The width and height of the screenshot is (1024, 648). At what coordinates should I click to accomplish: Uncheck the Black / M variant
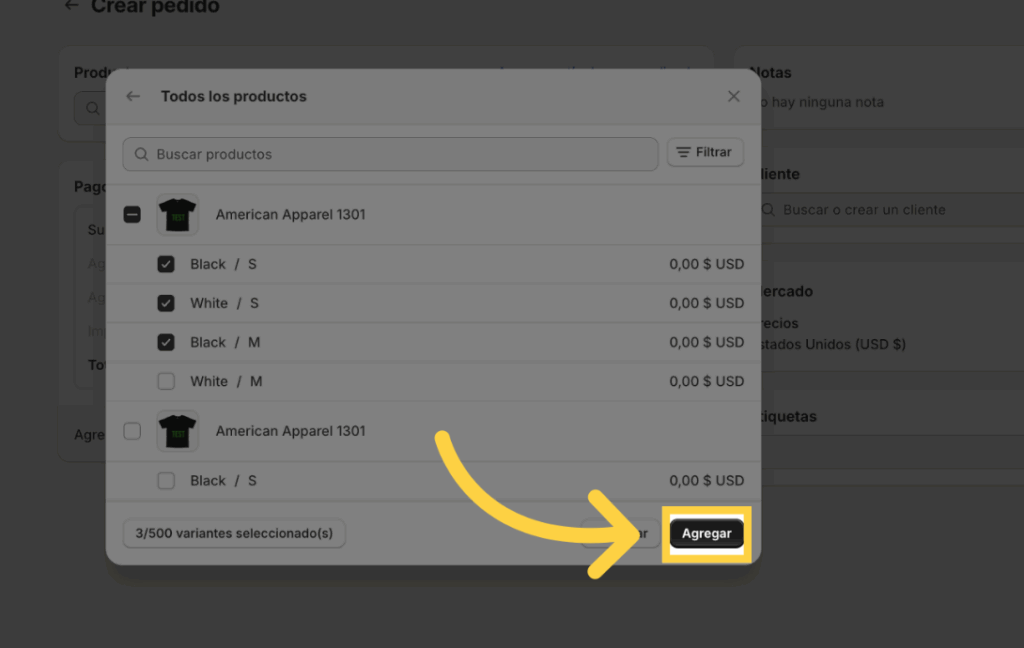click(x=166, y=342)
